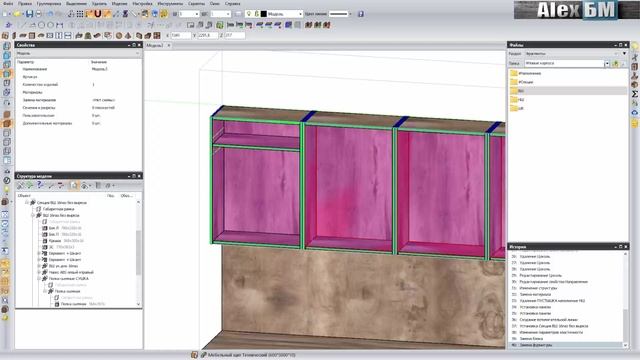The height and width of the screenshot is (360, 640).
Task: Toggle the dotted grid icon
Action: coord(80,14)
